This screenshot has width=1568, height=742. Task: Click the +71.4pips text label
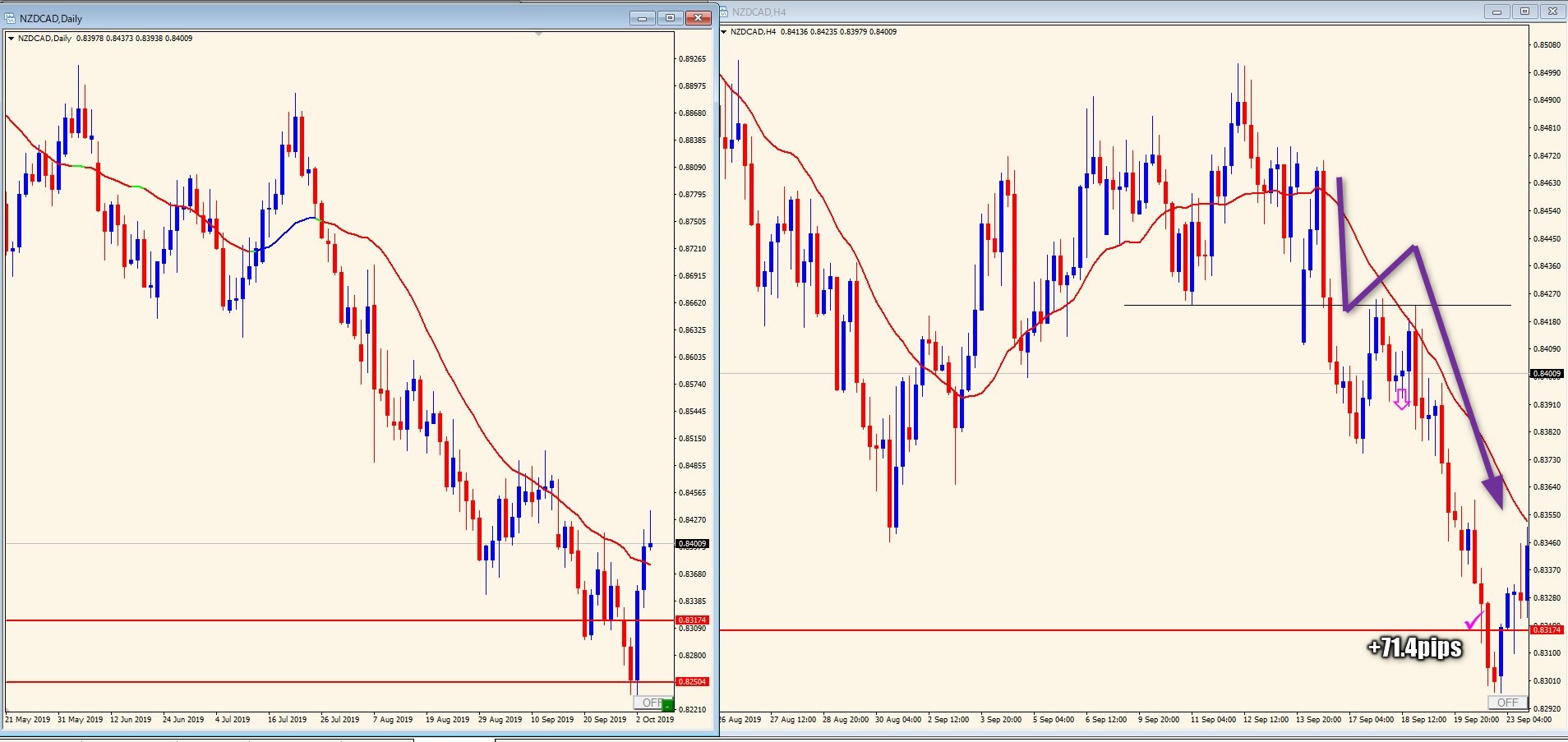pos(1414,648)
